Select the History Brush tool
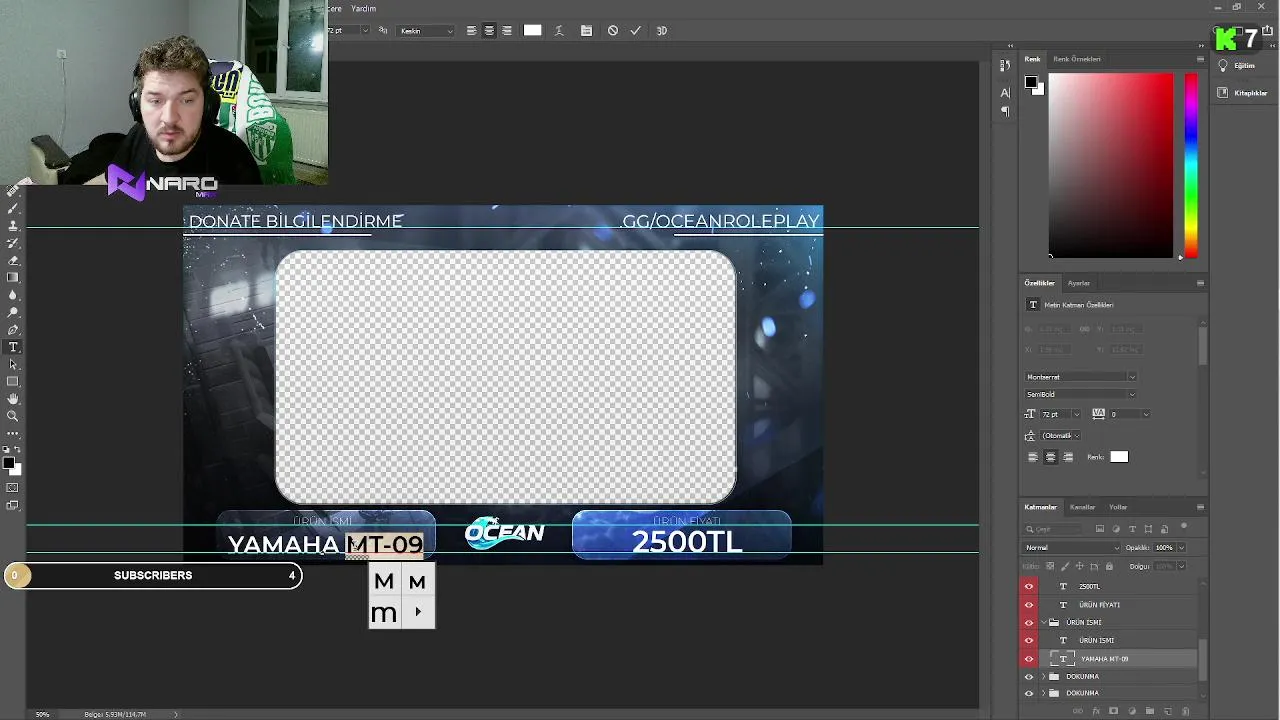 pyautogui.click(x=13, y=243)
